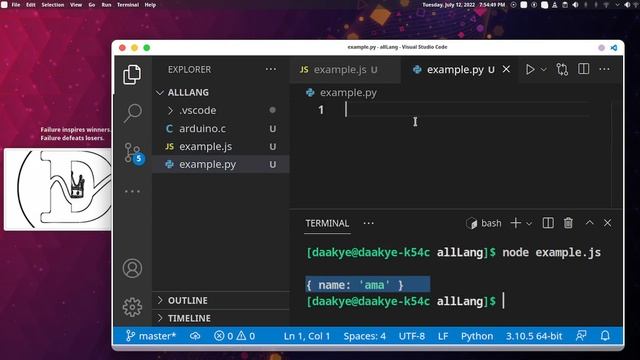Open the errors and warnings problems indicator

pyautogui.click(x=234, y=336)
